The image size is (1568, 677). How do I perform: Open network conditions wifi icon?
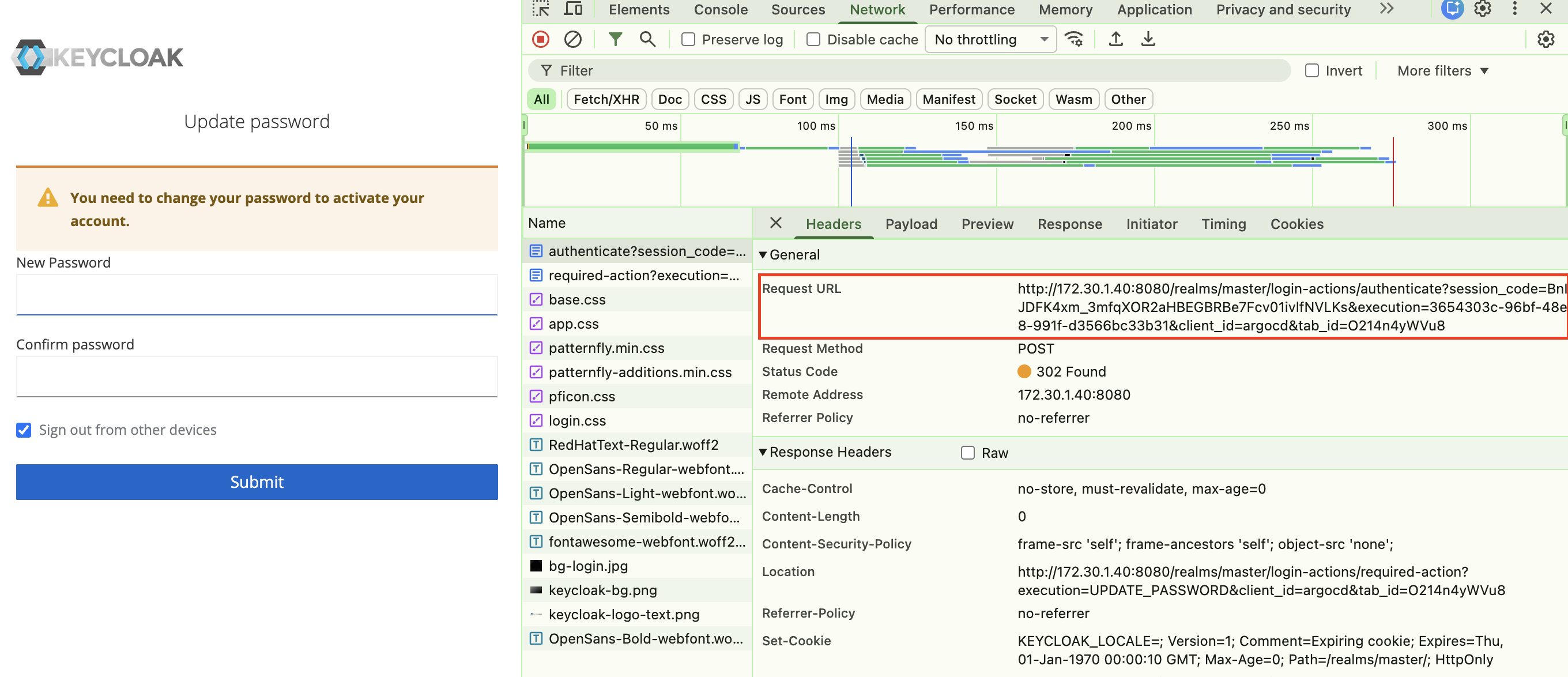[x=1074, y=40]
